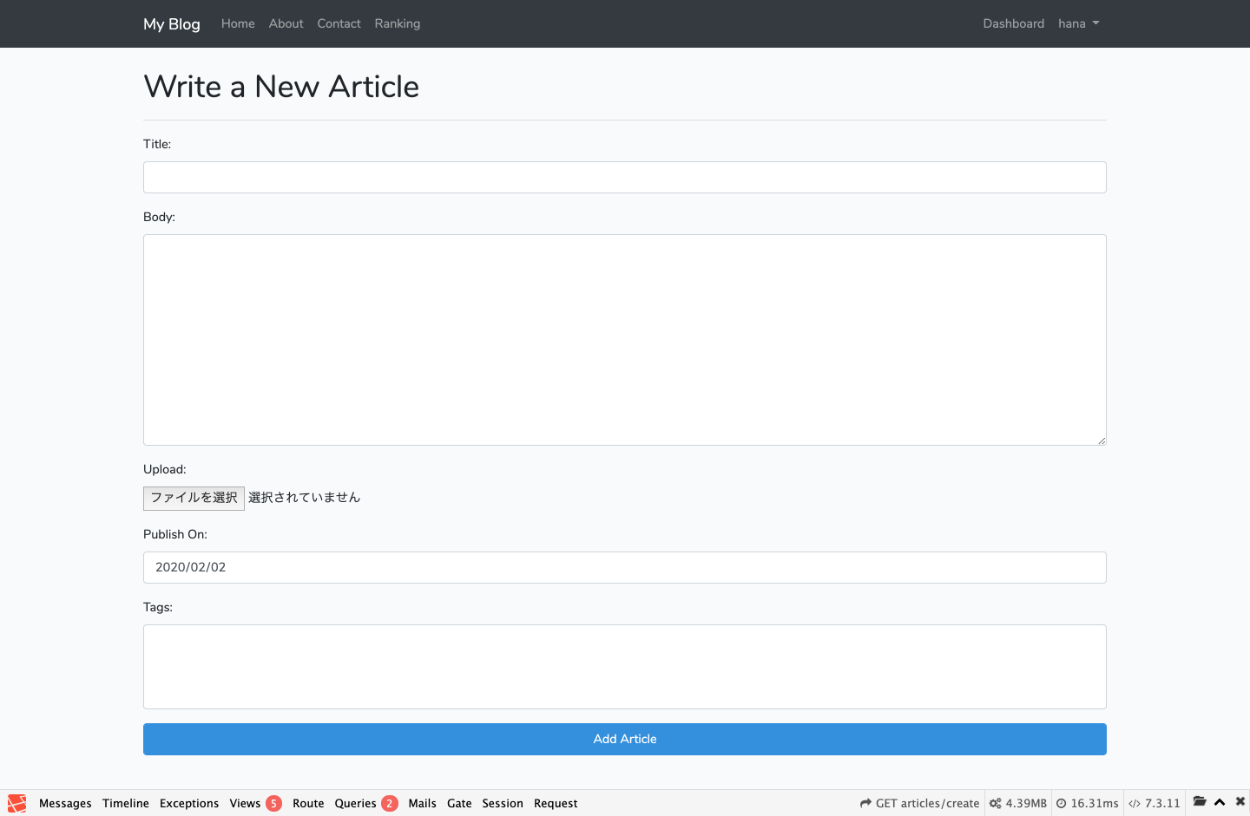This screenshot has width=1250, height=816.
Task: Minimize debugbar with the up chevron
Action: (x=1220, y=803)
